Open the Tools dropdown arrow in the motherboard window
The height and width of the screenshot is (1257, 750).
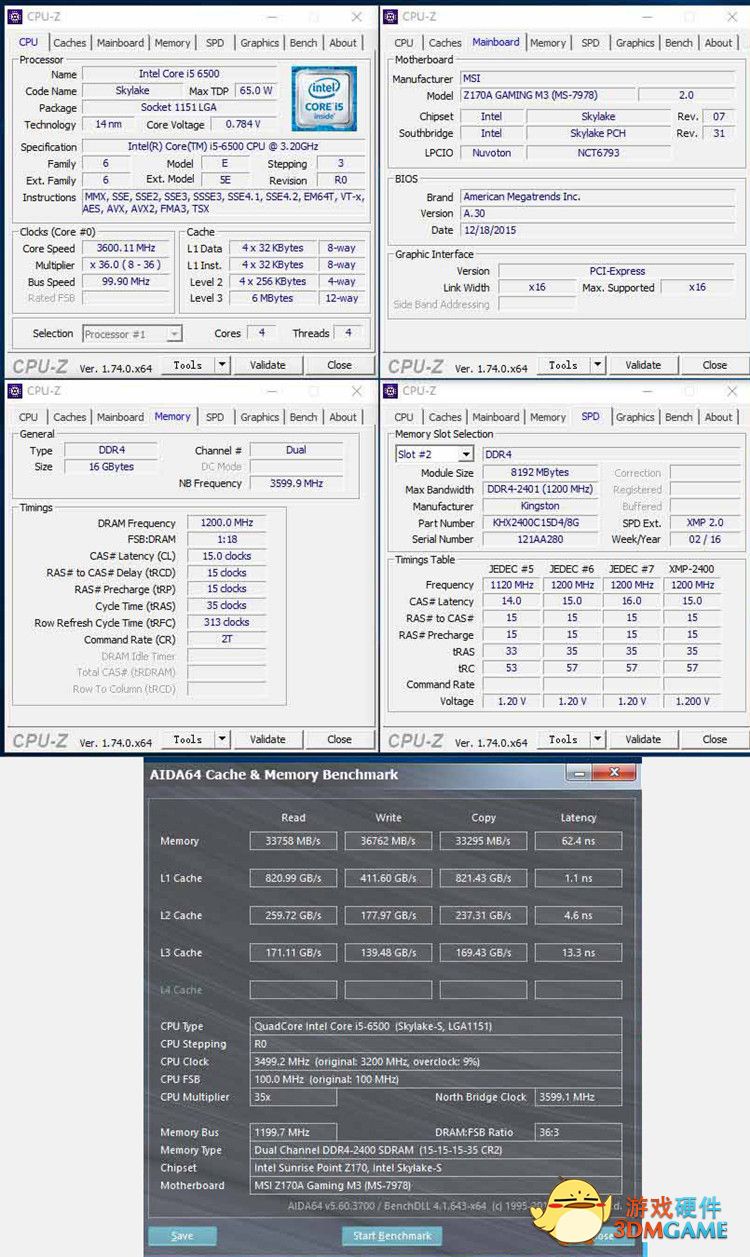point(598,365)
